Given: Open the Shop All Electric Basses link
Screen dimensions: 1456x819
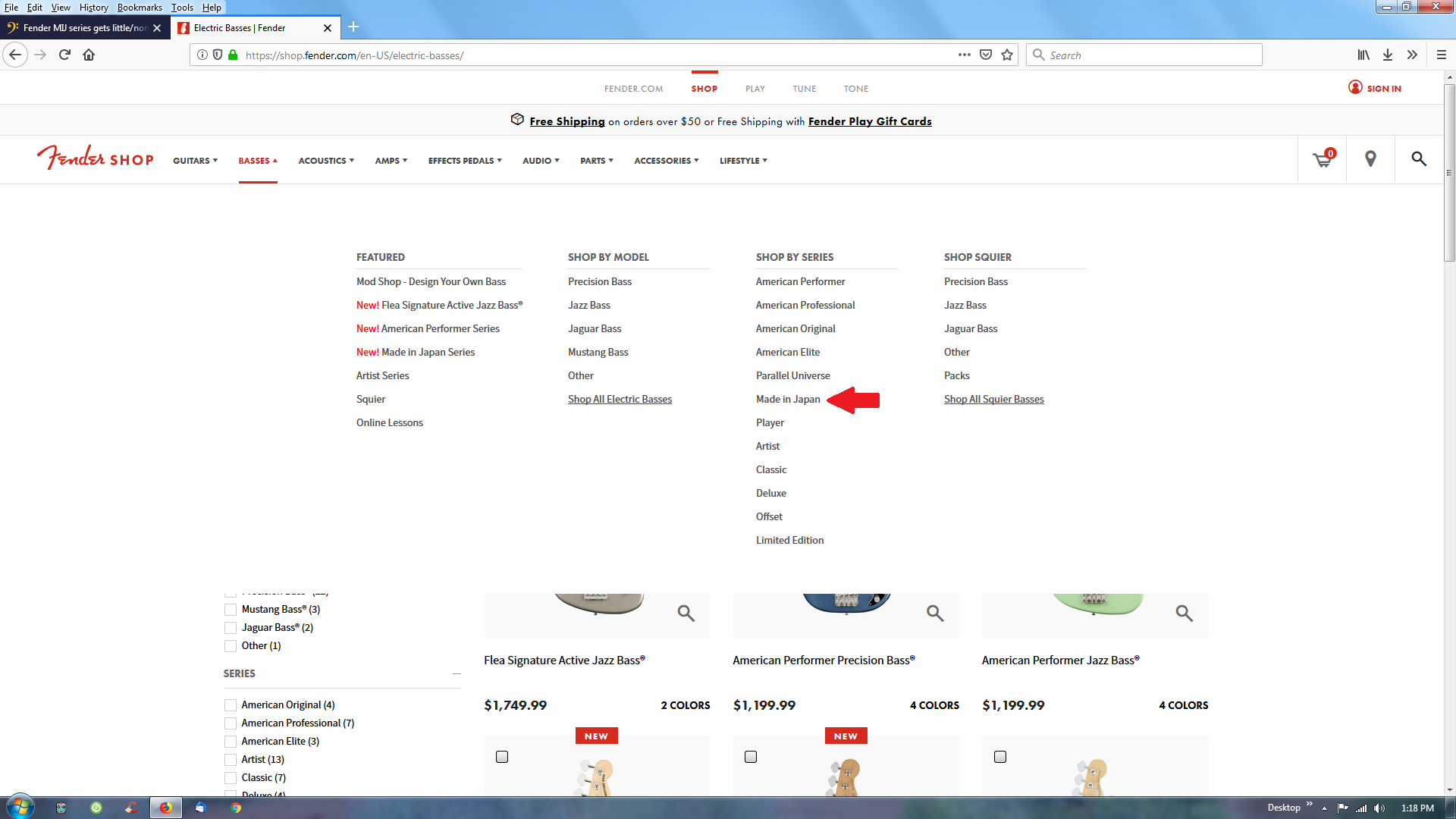Looking at the screenshot, I should (x=620, y=399).
